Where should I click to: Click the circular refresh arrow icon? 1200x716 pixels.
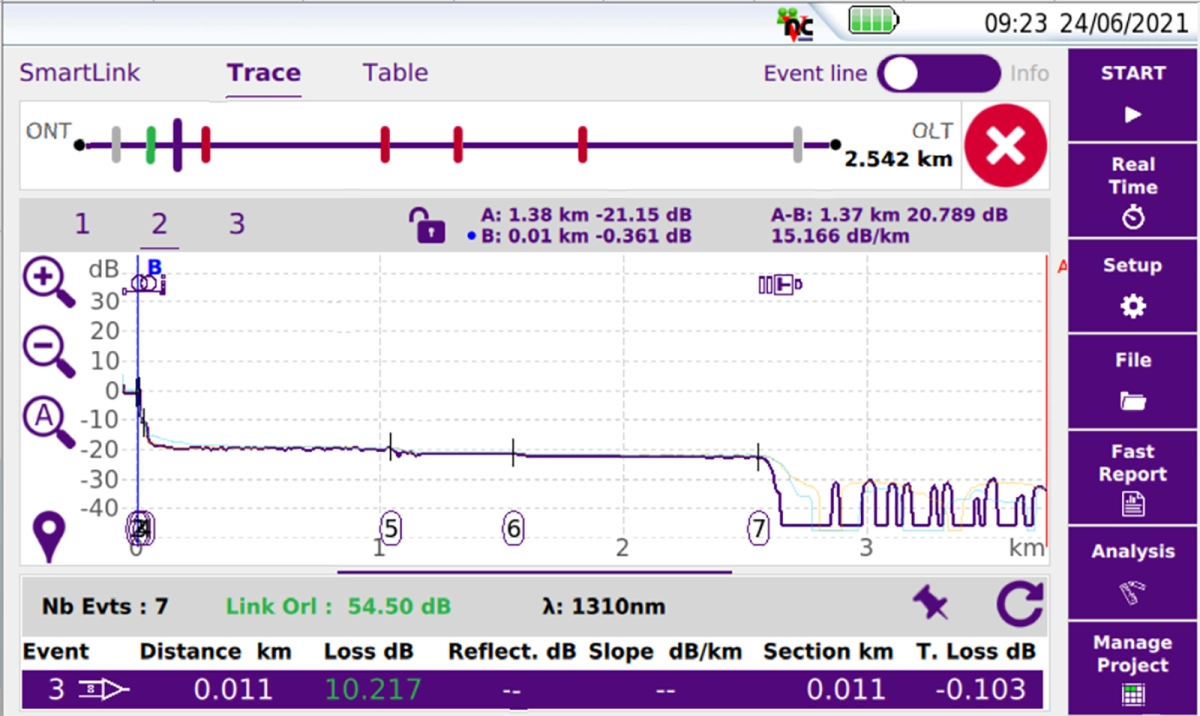[1019, 604]
